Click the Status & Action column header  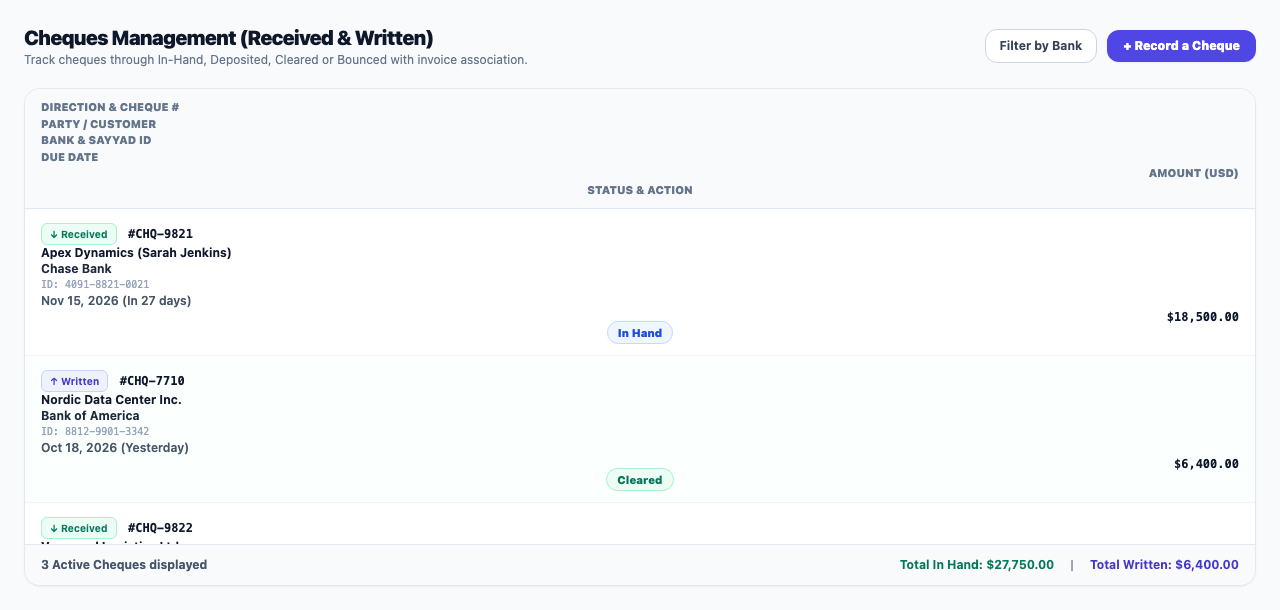(x=640, y=190)
